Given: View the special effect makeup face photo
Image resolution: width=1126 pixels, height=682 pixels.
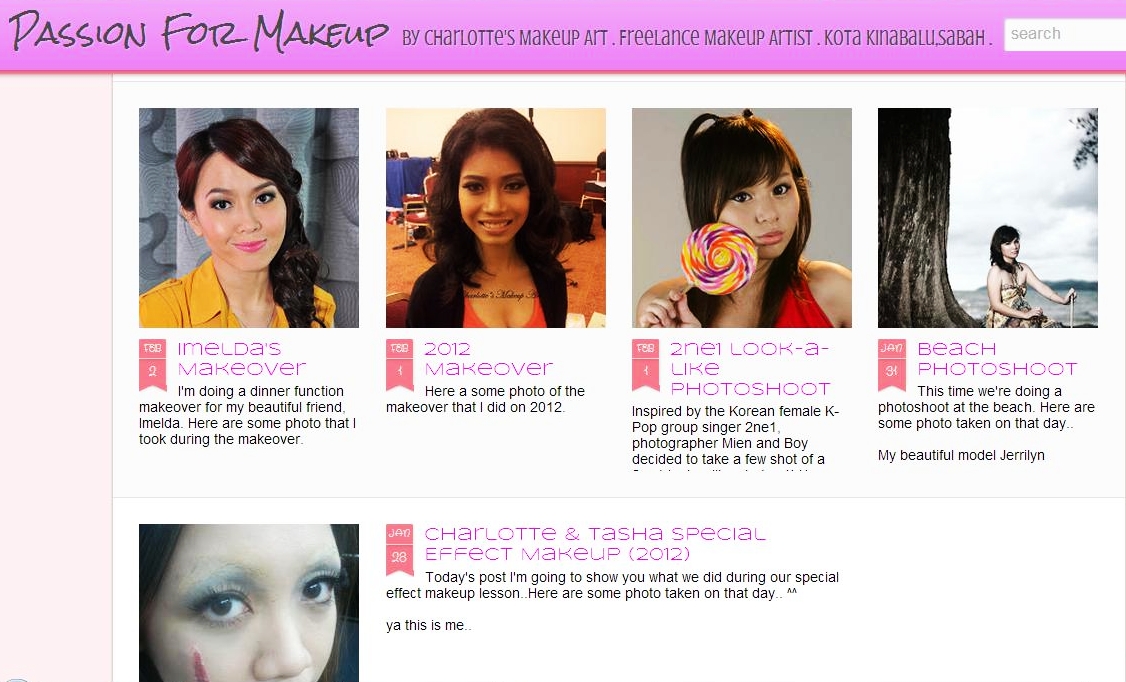Looking at the screenshot, I should (x=248, y=603).
